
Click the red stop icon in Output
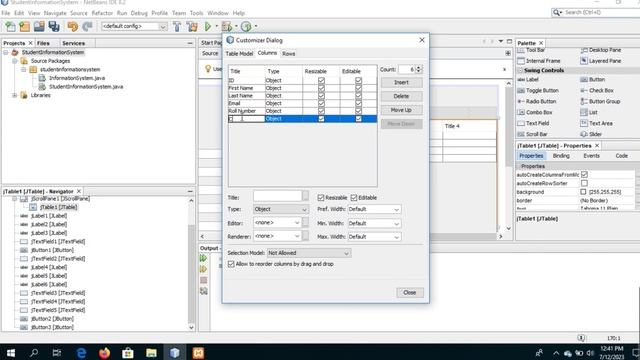coord(203,280)
